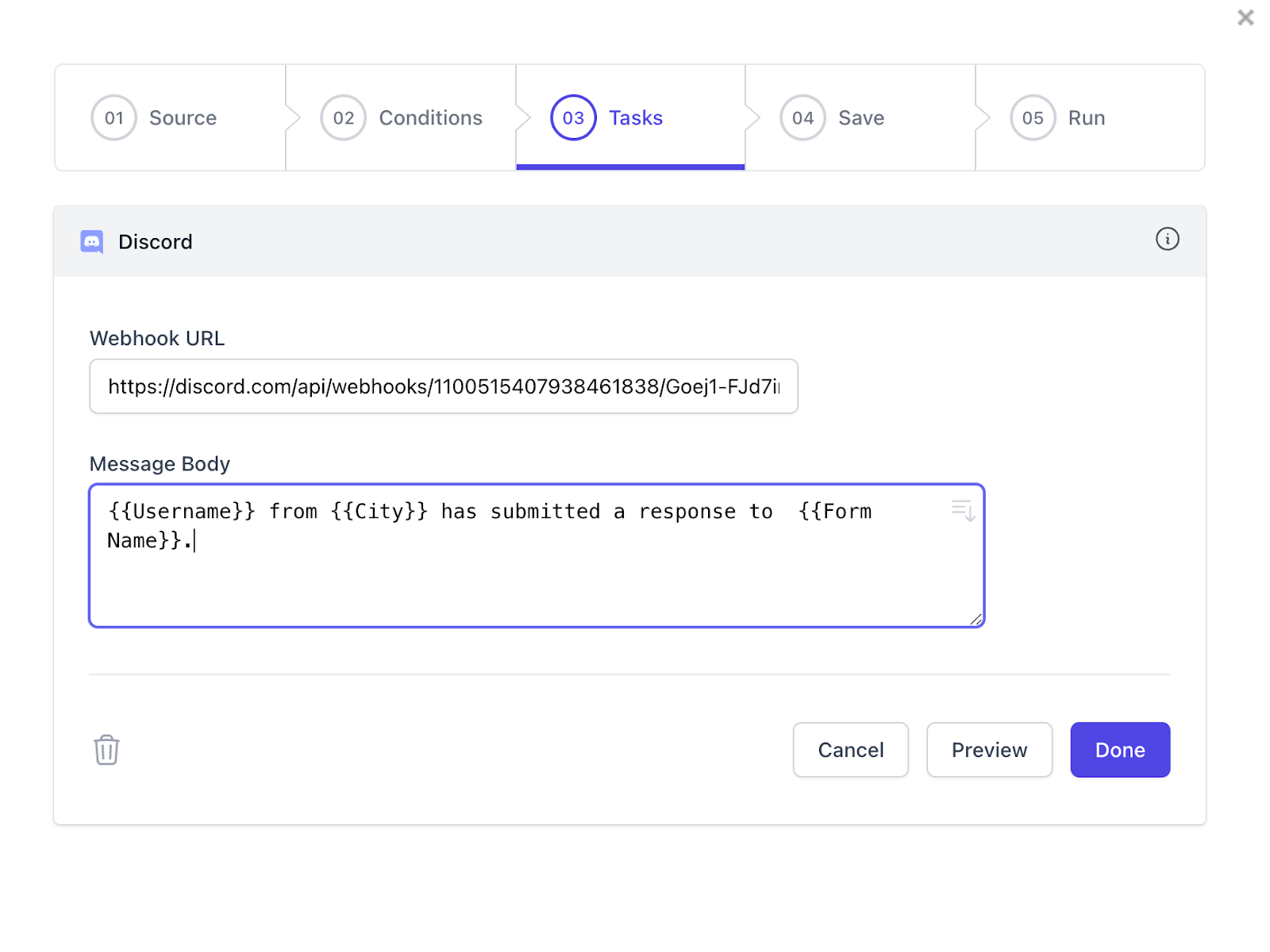
Task: Click the Discord logo icon
Action: 92,242
